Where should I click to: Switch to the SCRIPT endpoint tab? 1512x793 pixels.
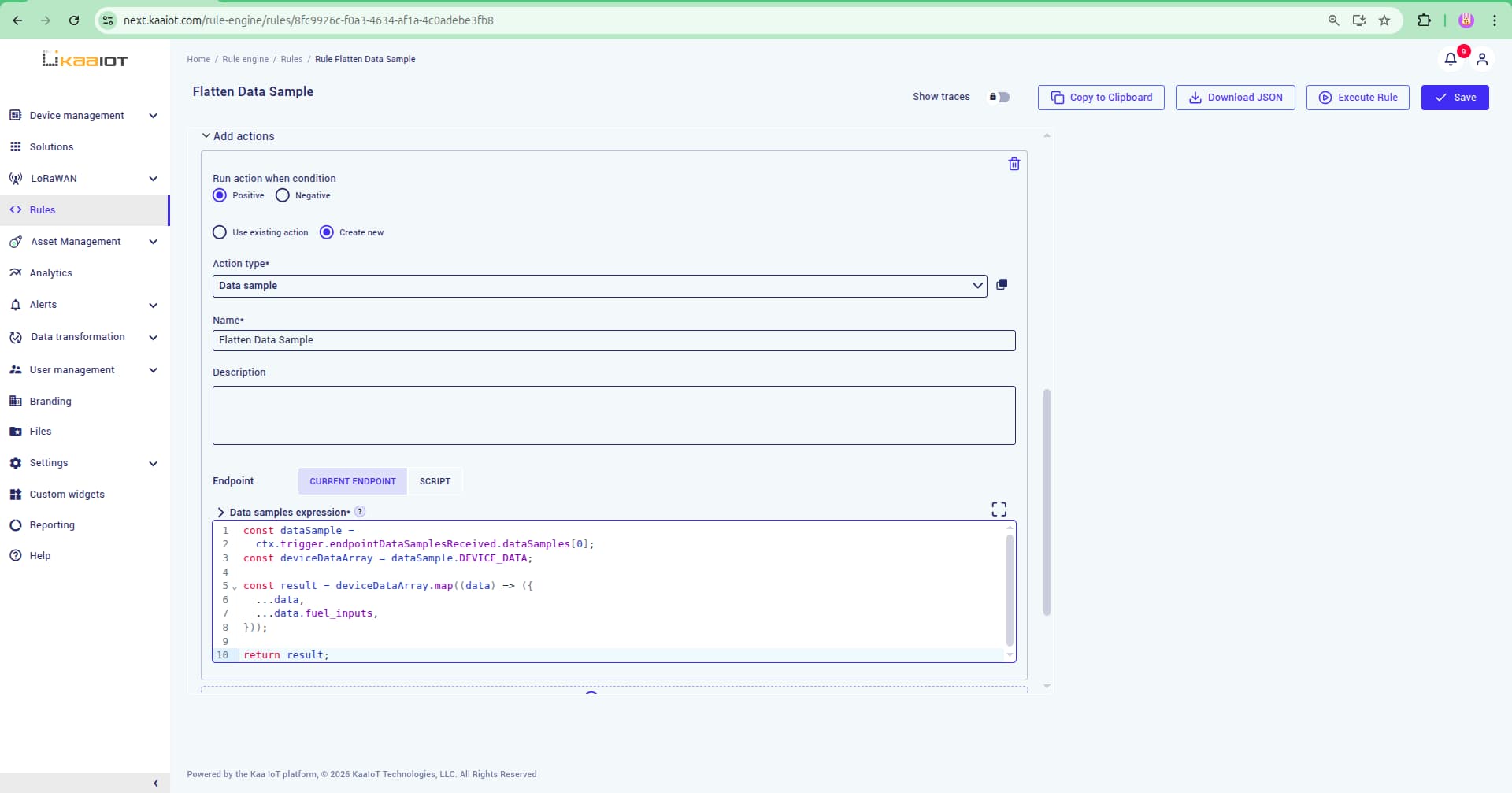[x=435, y=481]
